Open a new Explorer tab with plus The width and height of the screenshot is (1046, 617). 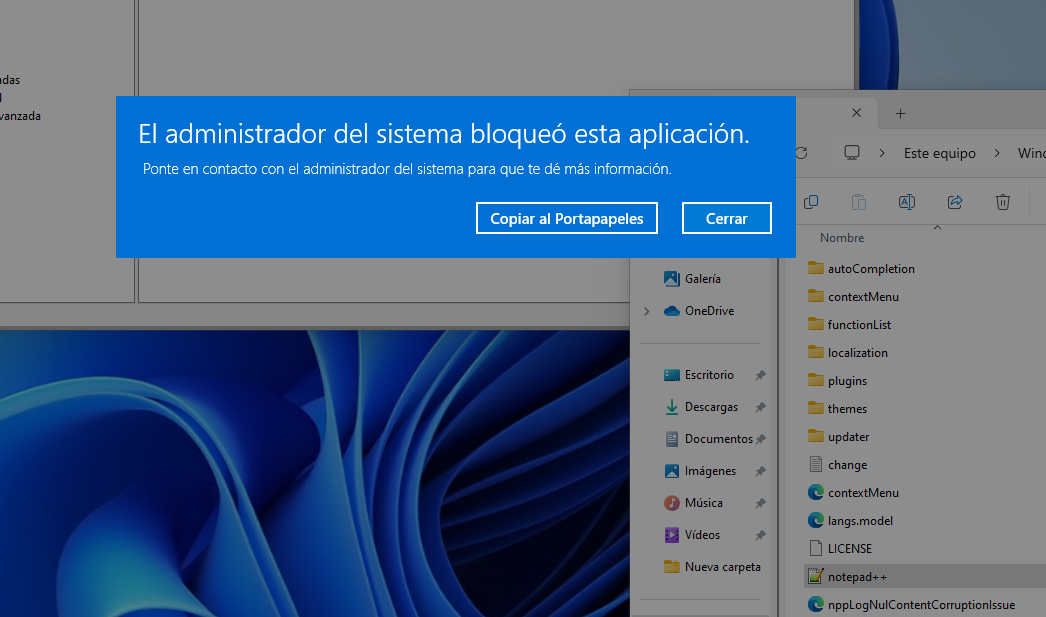(x=900, y=113)
